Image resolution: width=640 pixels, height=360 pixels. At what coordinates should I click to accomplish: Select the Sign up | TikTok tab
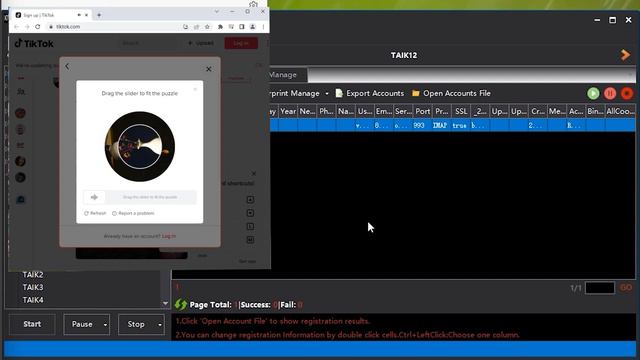coord(51,15)
